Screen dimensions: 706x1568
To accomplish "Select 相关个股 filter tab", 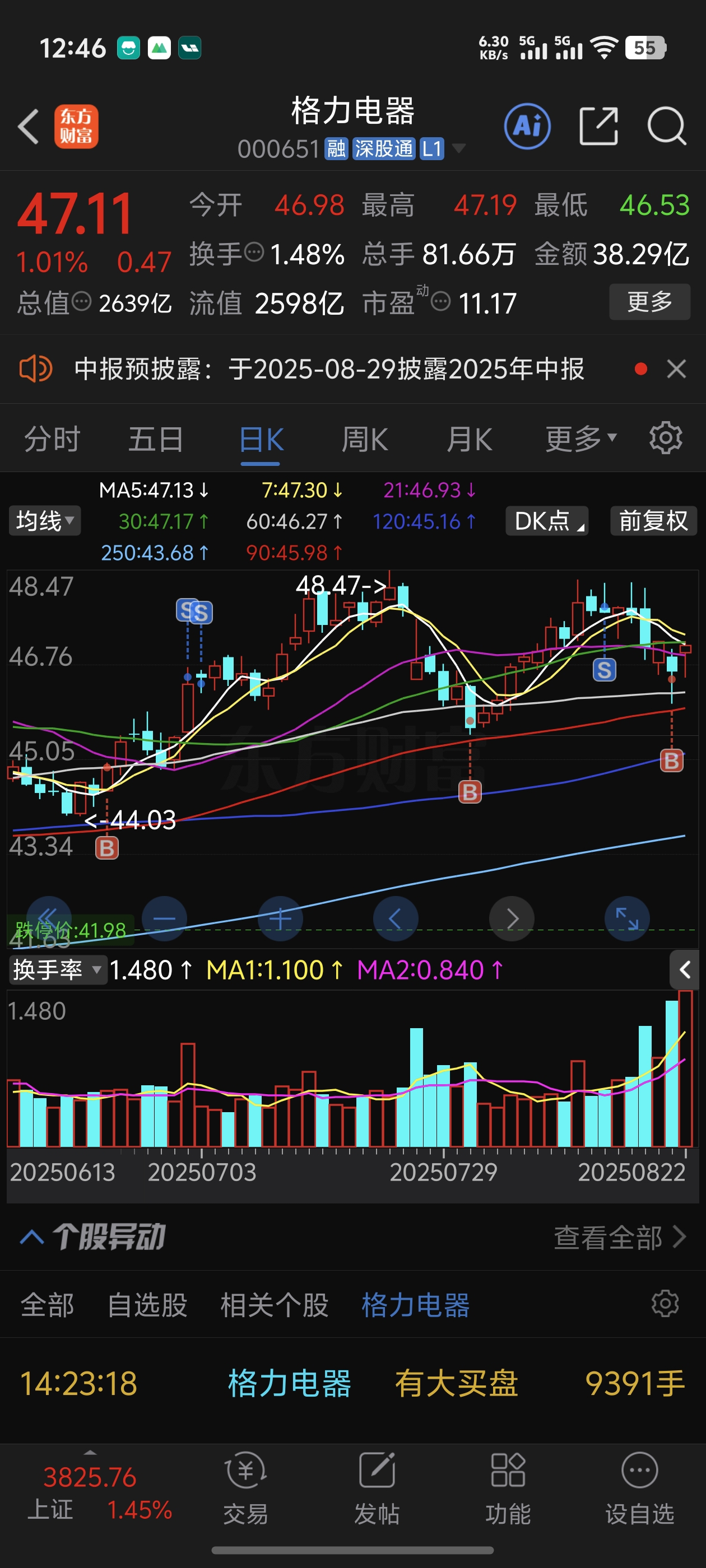I will (274, 1305).
